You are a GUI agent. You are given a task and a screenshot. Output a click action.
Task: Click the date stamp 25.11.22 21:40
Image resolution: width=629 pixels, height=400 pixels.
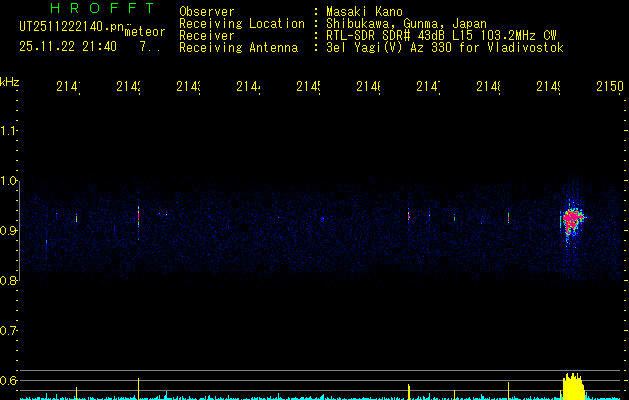click(x=68, y=47)
